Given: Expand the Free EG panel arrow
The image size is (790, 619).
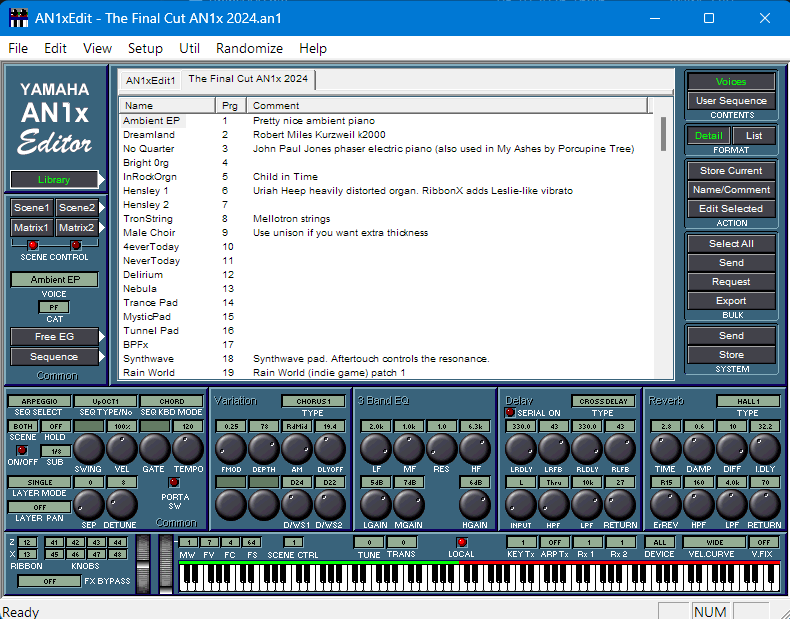Looking at the screenshot, I should [102, 336].
